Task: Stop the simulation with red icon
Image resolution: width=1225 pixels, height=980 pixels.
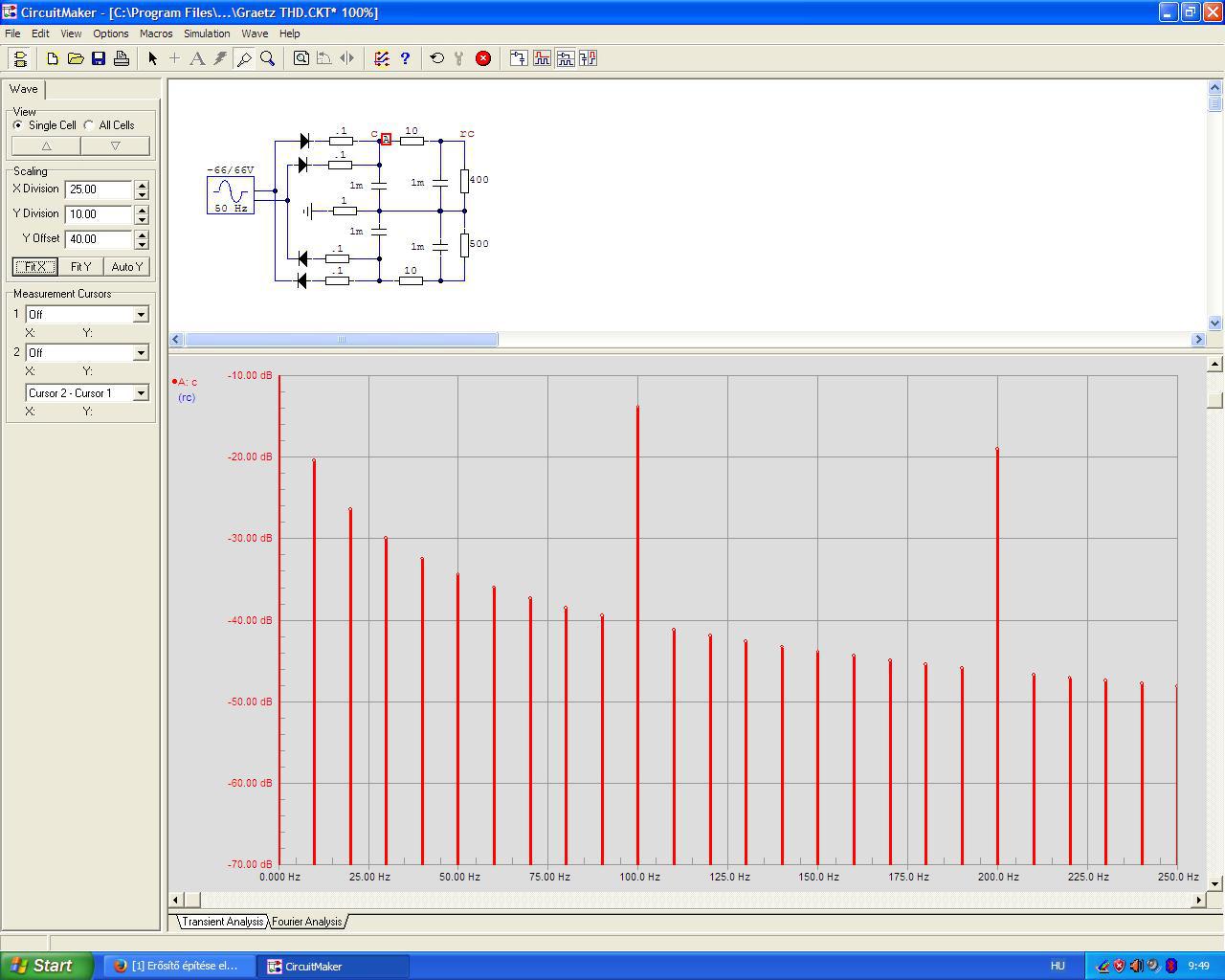Action: tap(483, 58)
